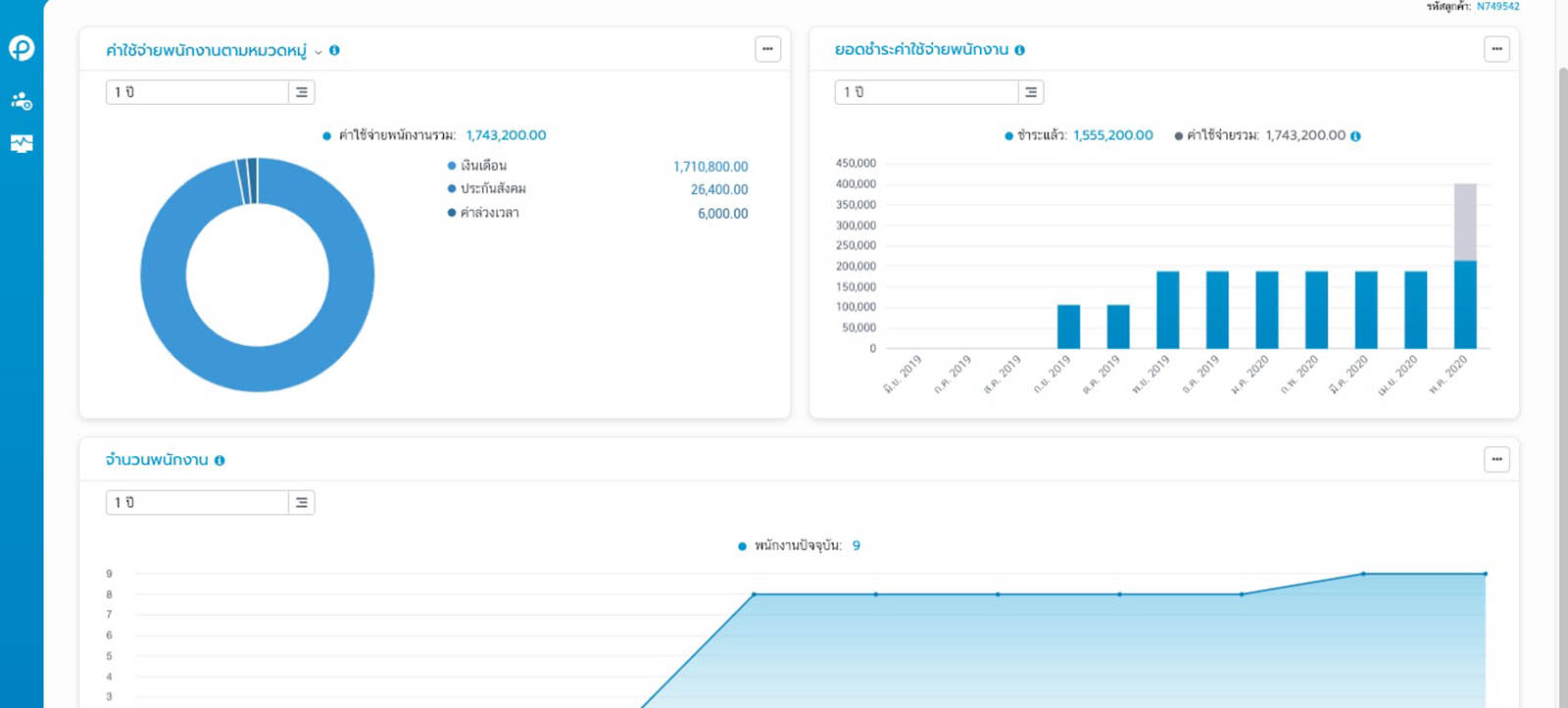Click x-axis label พ.ค. 2020
Viewport: 1568px width, 708px height.
[1447, 376]
